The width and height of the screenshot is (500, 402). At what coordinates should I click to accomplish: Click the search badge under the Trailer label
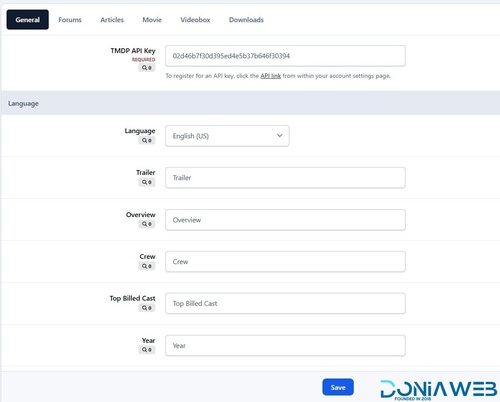pyautogui.click(x=147, y=182)
